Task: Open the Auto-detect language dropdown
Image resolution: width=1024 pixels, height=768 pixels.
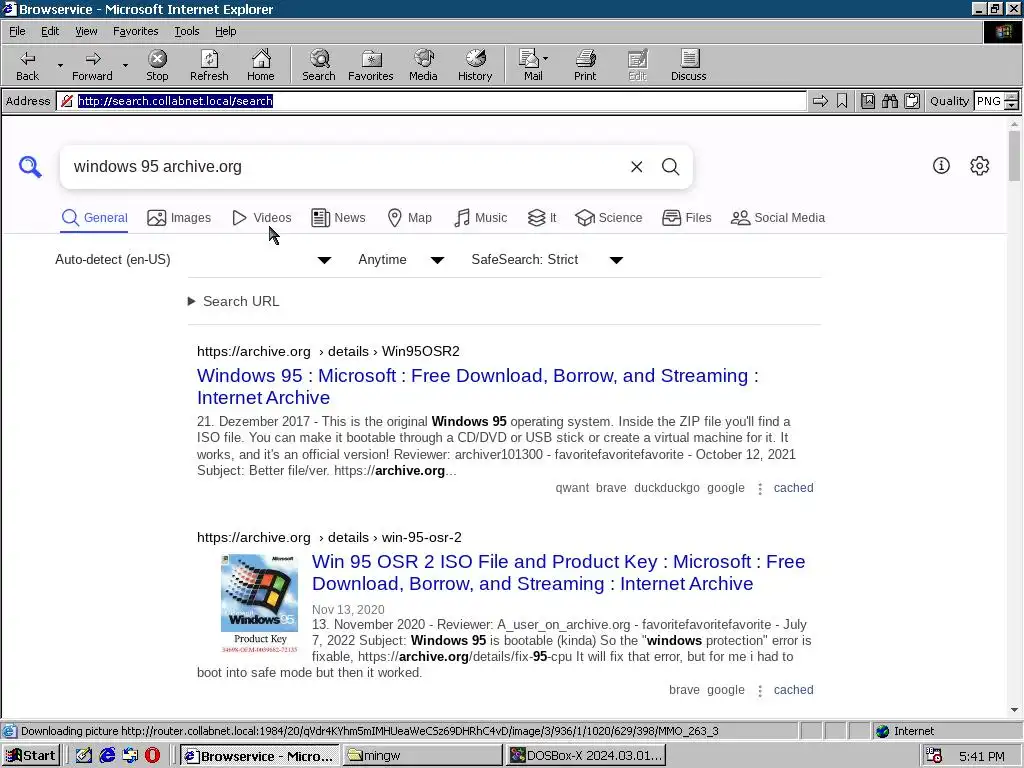Action: point(193,260)
